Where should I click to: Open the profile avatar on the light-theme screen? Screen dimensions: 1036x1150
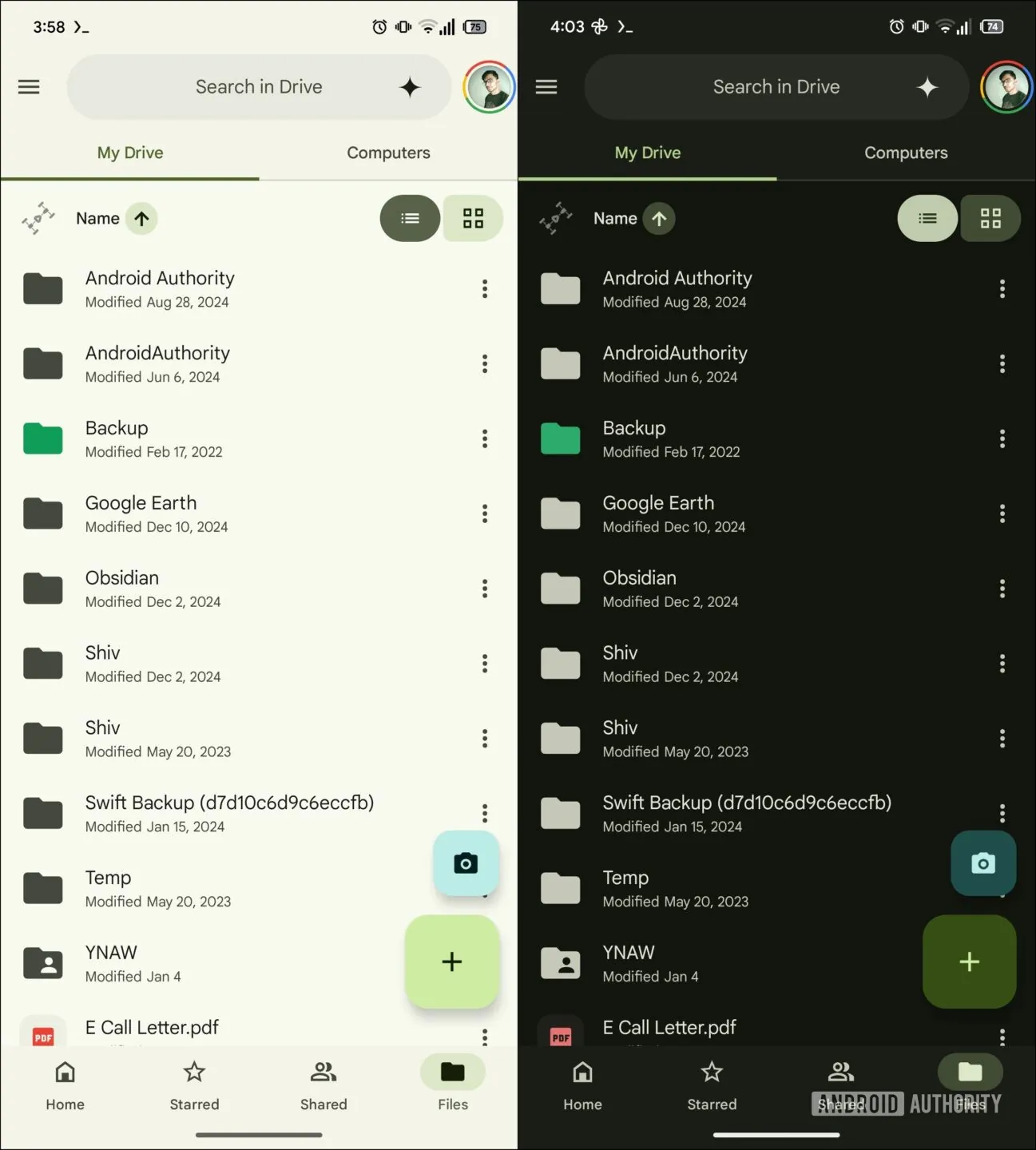489,87
